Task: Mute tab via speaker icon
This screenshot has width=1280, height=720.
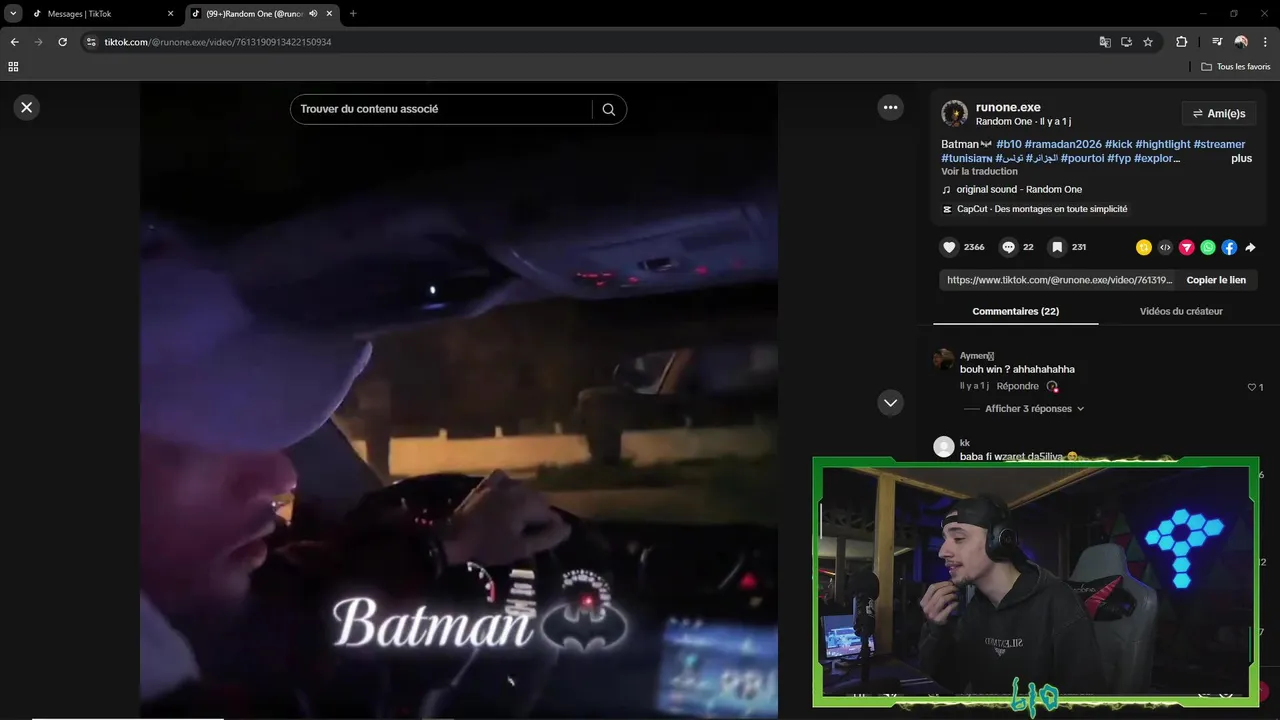Action: pos(313,14)
